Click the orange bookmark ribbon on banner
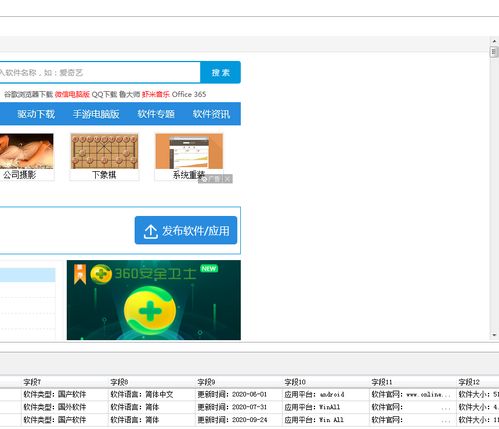 [80, 274]
